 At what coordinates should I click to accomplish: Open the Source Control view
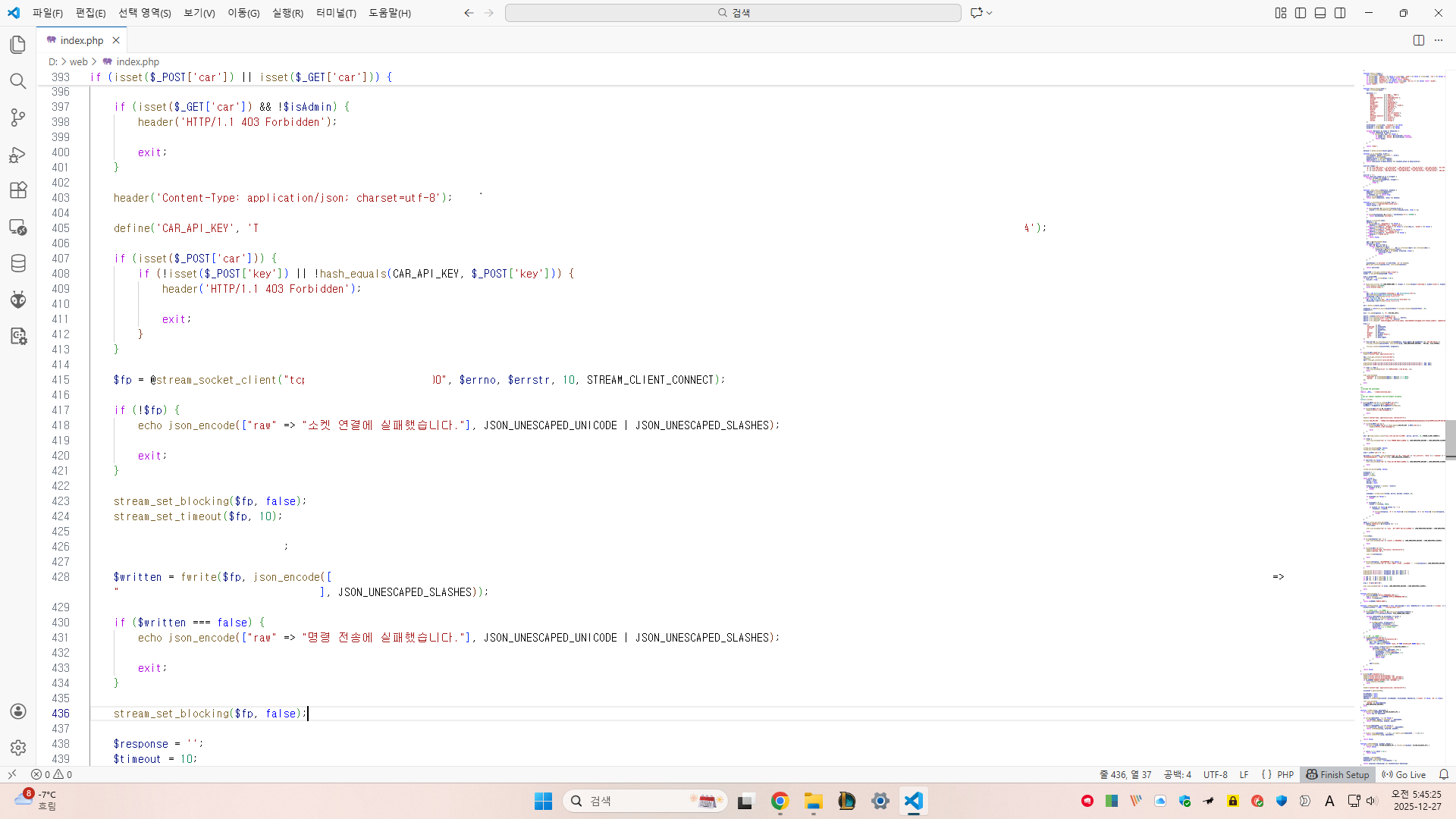pyautogui.click(x=18, y=118)
